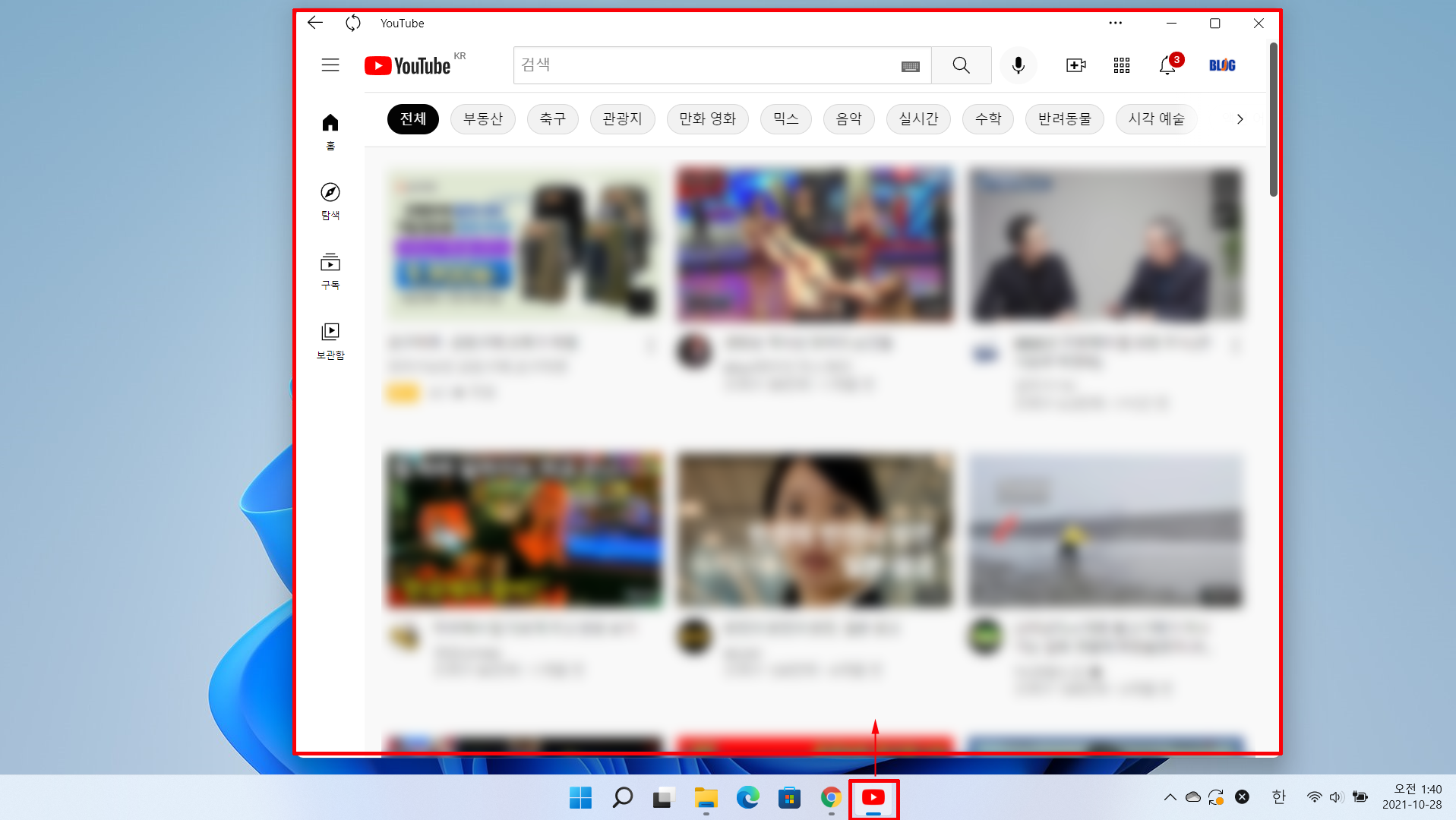Open the hamburger guide menu
Viewport: 1456px width, 820px height.
pyautogui.click(x=330, y=65)
